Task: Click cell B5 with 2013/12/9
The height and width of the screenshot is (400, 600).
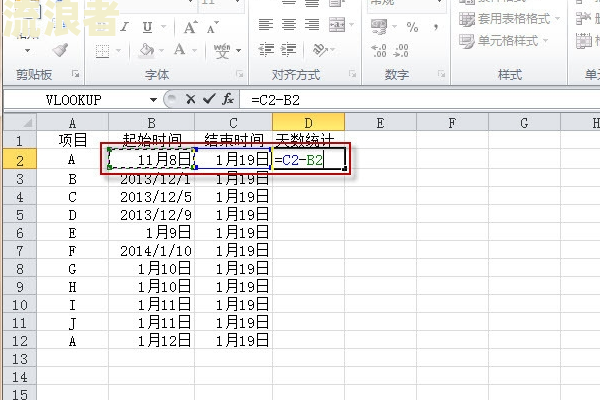Action: point(152,214)
